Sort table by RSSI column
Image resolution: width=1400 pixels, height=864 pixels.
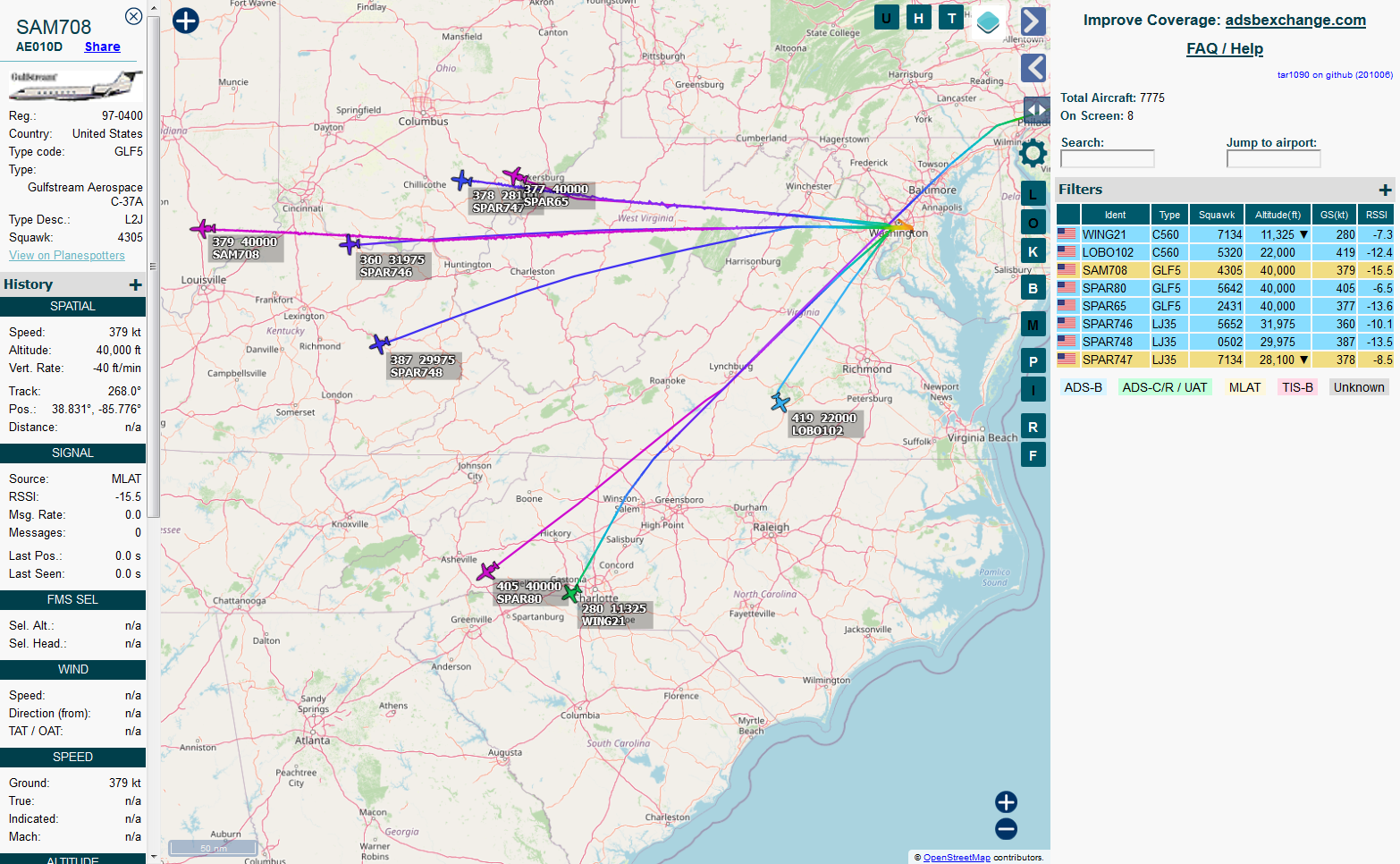(x=1376, y=215)
